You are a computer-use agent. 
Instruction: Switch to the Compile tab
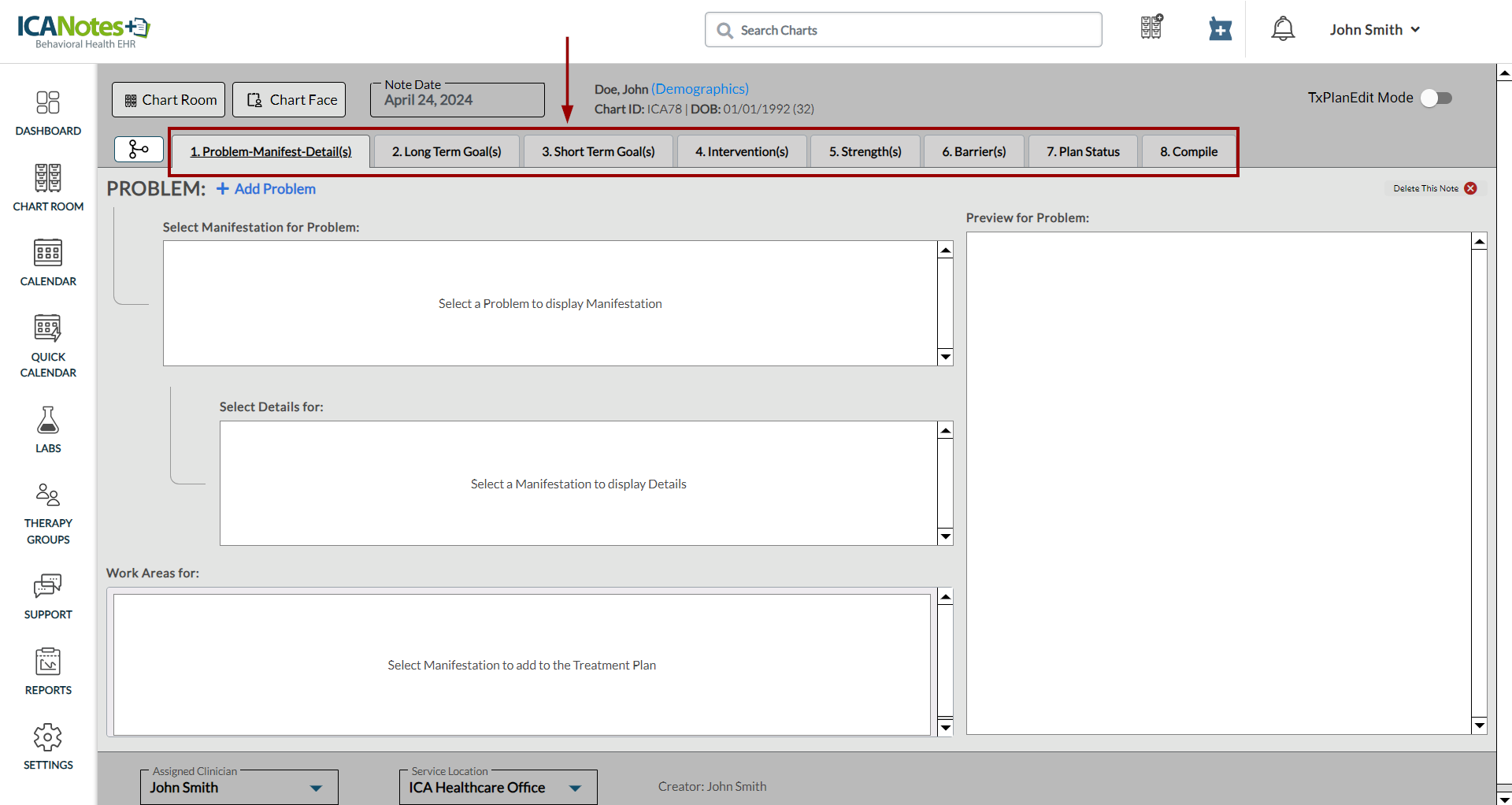point(1188,151)
